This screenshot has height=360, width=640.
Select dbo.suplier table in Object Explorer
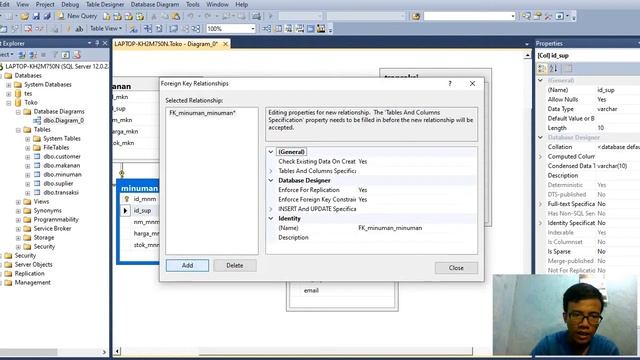tap(58, 183)
